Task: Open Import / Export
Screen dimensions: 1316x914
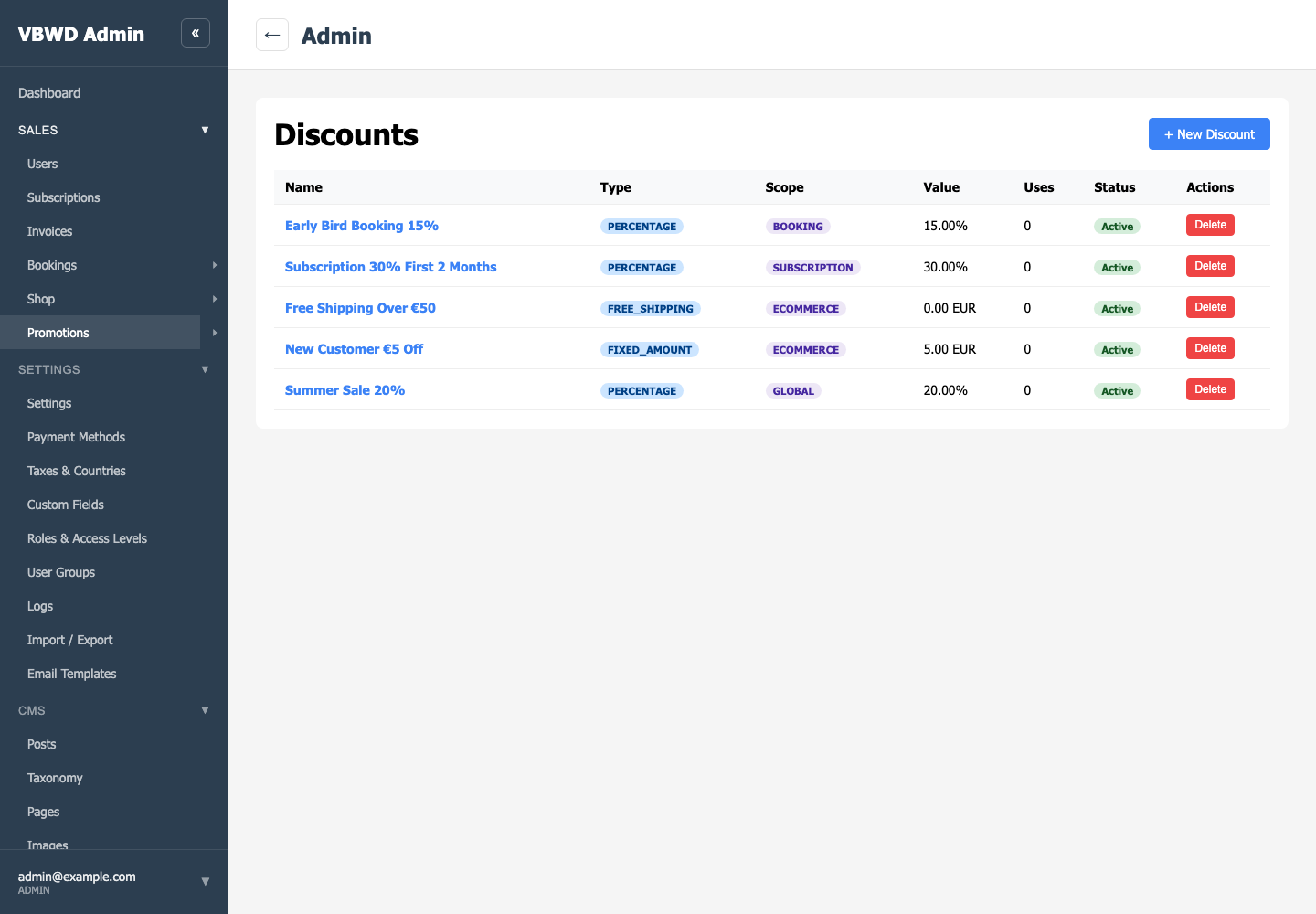Action: coord(70,640)
